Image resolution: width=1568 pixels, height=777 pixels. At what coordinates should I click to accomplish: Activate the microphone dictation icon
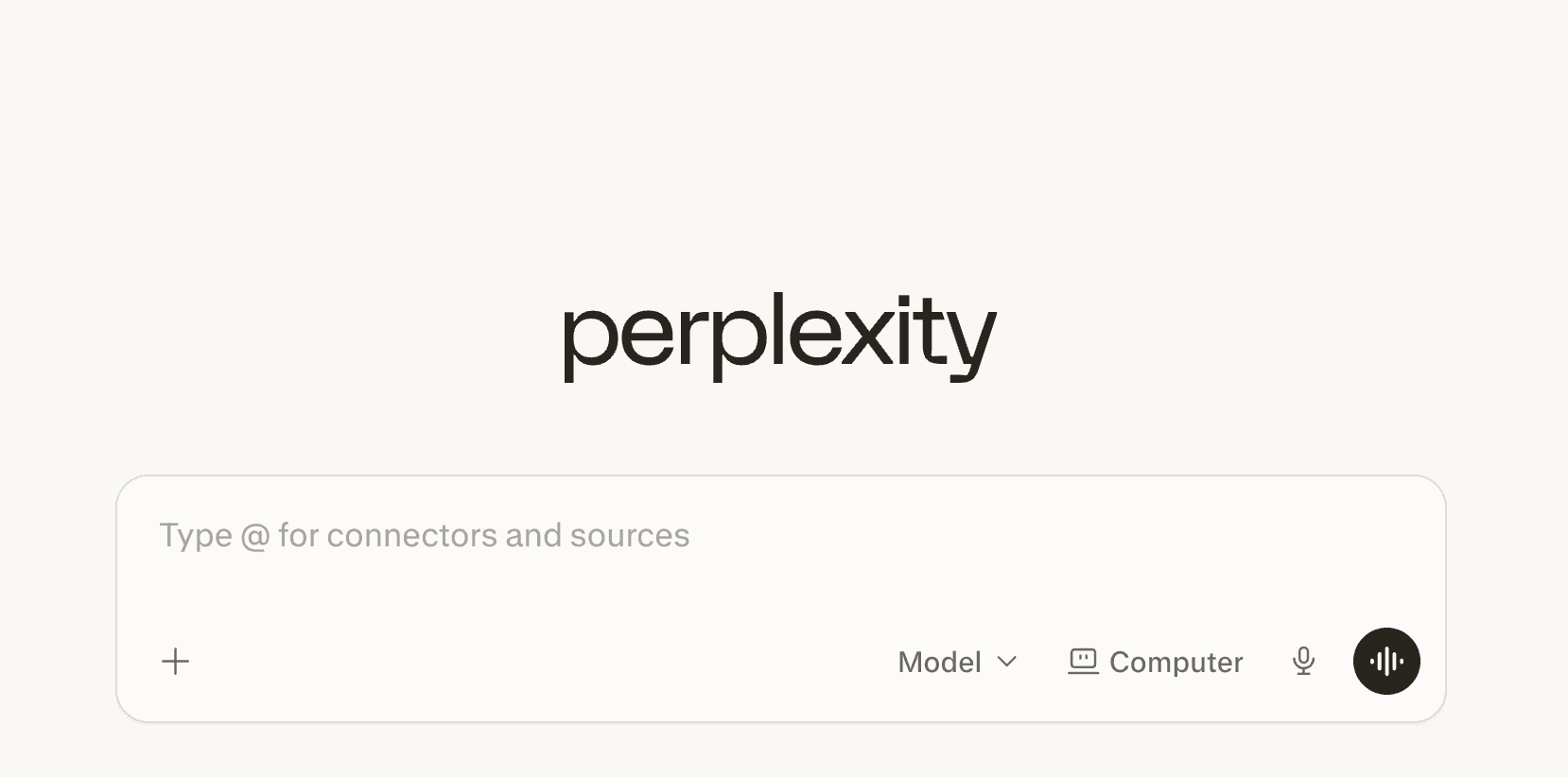coord(1303,661)
